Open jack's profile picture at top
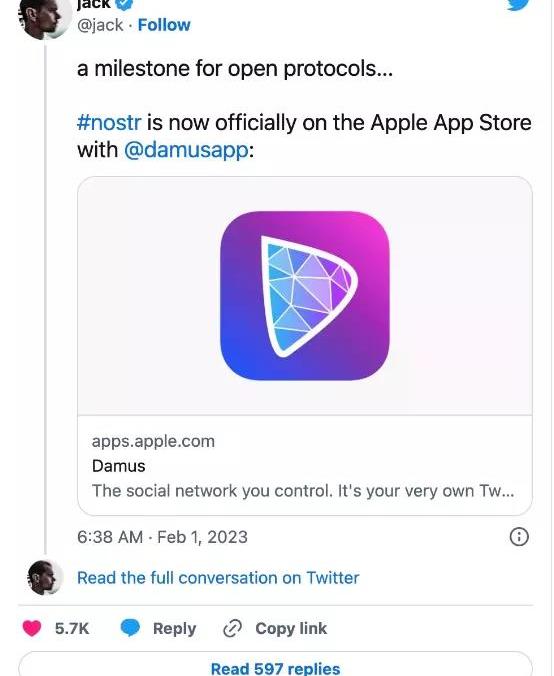This screenshot has height=676, width=554. tap(45, 19)
